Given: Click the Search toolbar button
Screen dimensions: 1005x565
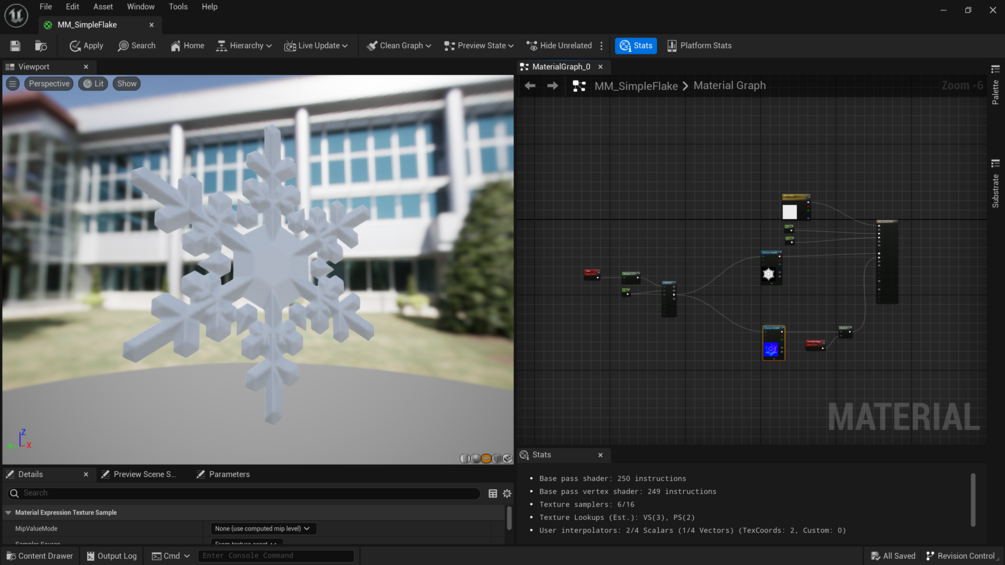Looking at the screenshot, I should tap(137, 45).
